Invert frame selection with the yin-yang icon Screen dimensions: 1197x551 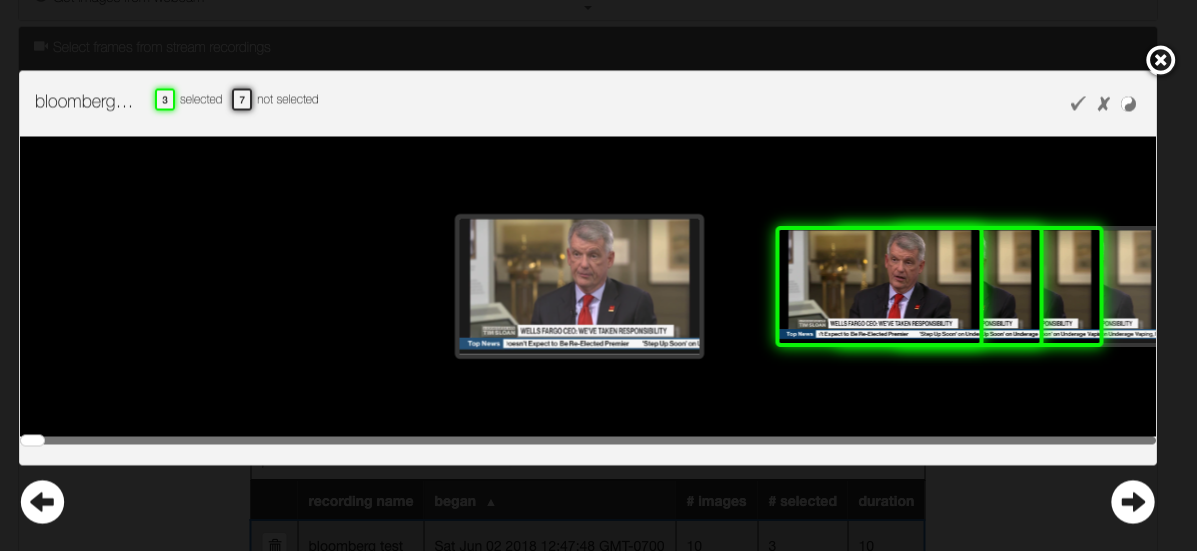pyautogui.click(x=1128, y=104)
